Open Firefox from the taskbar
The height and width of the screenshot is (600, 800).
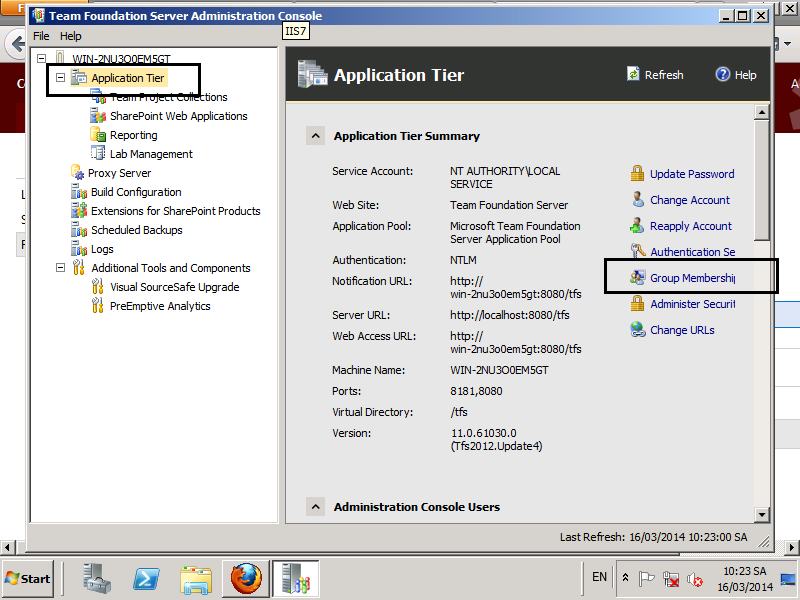246,579
